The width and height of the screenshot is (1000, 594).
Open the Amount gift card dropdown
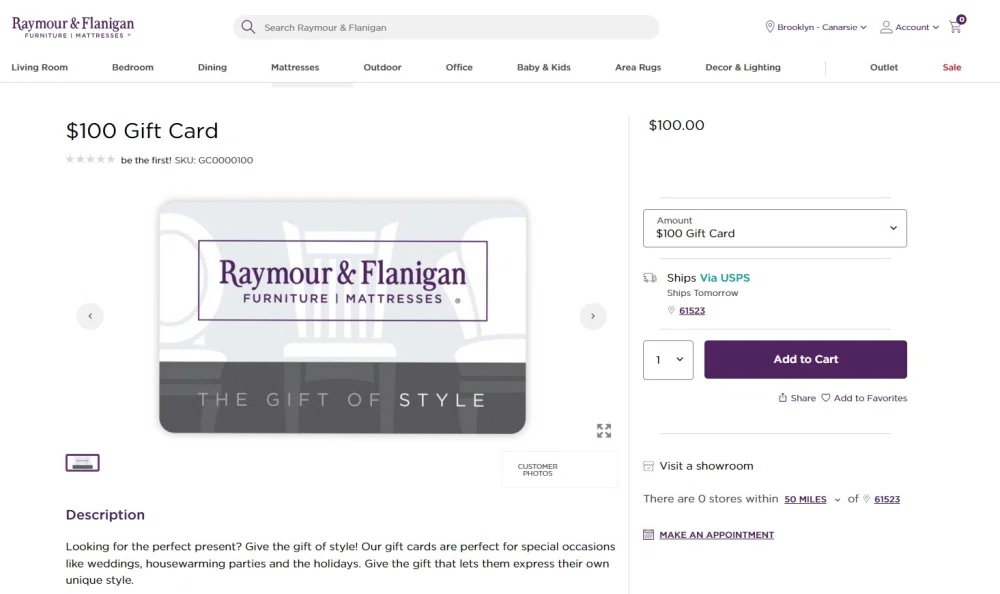(775, 228)
